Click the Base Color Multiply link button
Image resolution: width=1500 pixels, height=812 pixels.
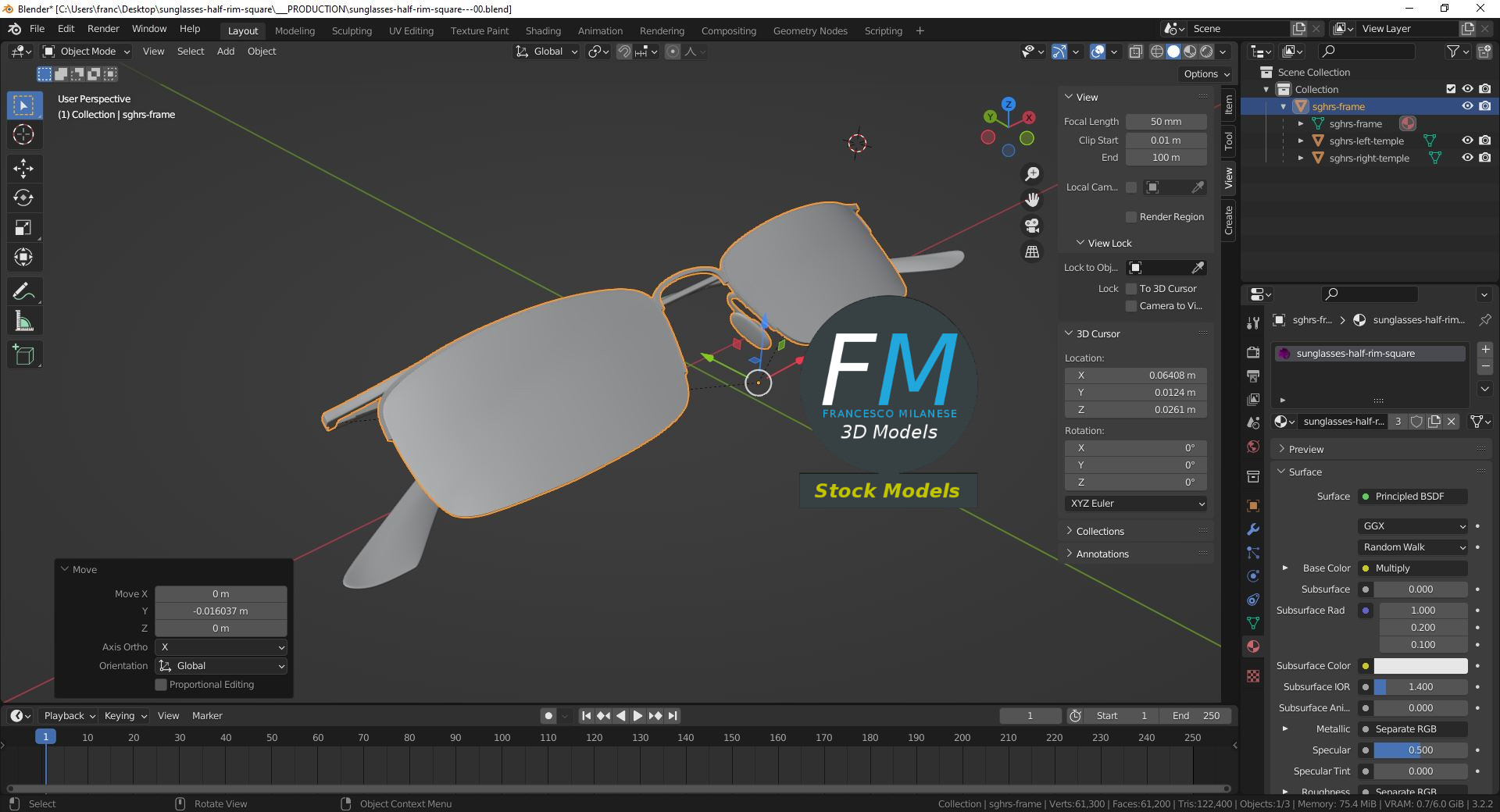tap(1412, 568)
